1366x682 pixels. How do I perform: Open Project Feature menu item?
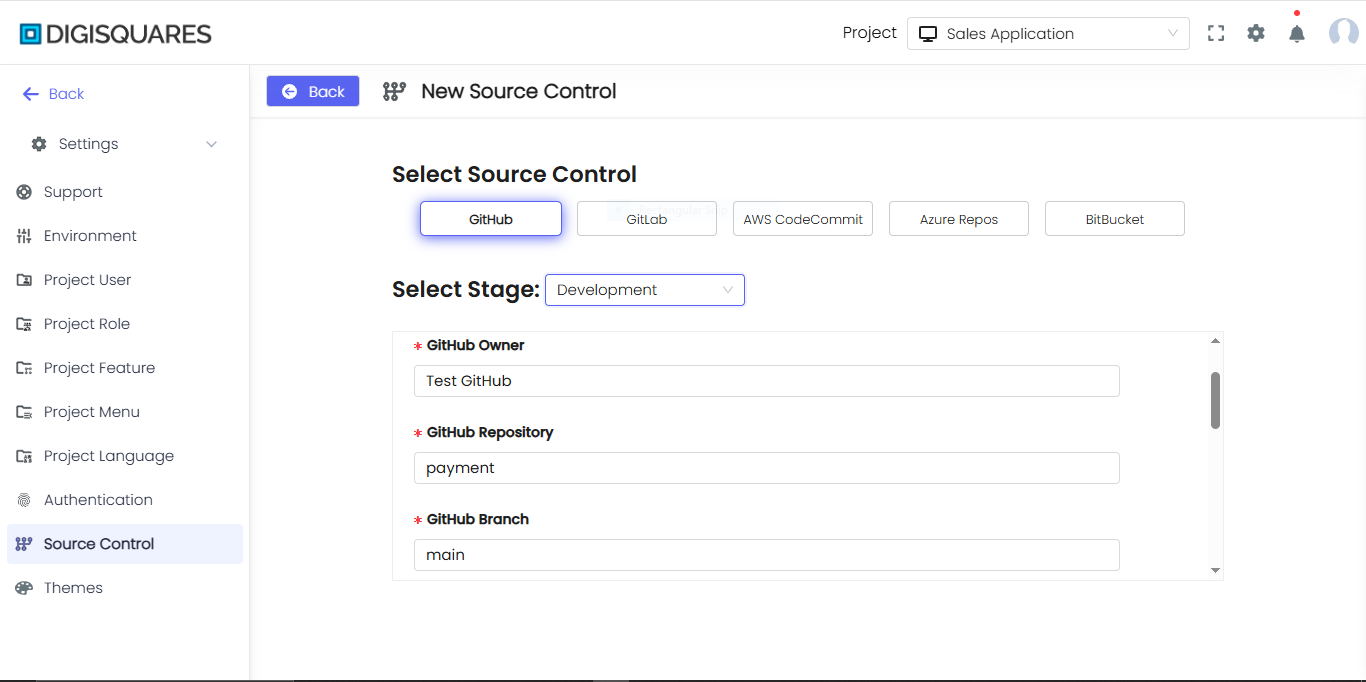tap(125, 368)
